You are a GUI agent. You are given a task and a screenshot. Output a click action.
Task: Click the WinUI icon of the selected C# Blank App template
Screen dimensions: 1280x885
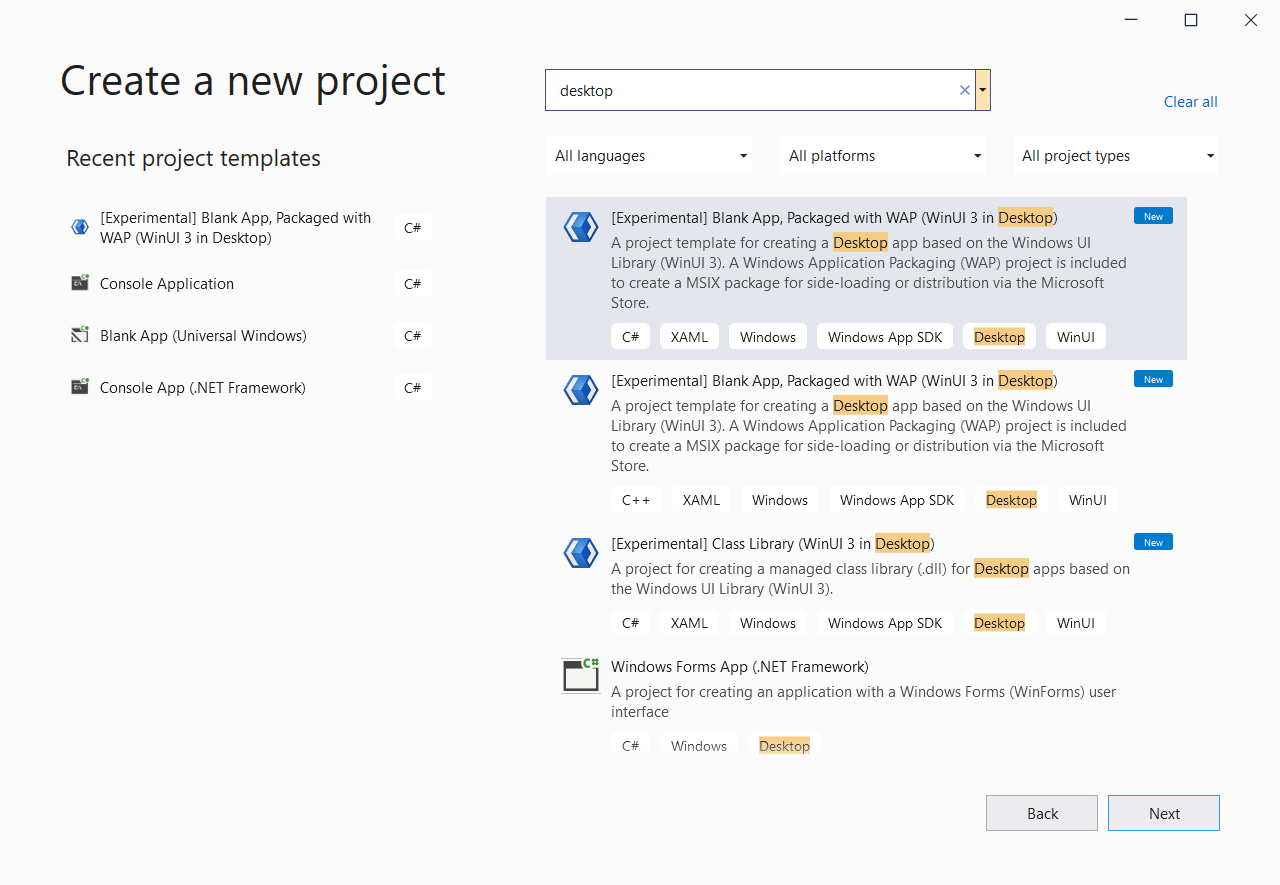click(x=581, y=227)
